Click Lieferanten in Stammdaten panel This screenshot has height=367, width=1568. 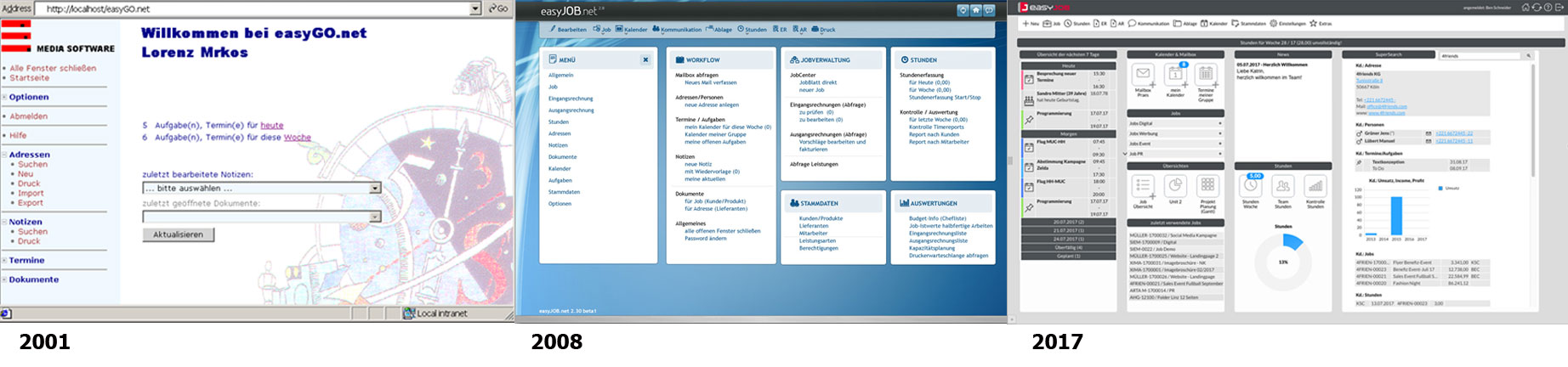click(x=814, y=226)
